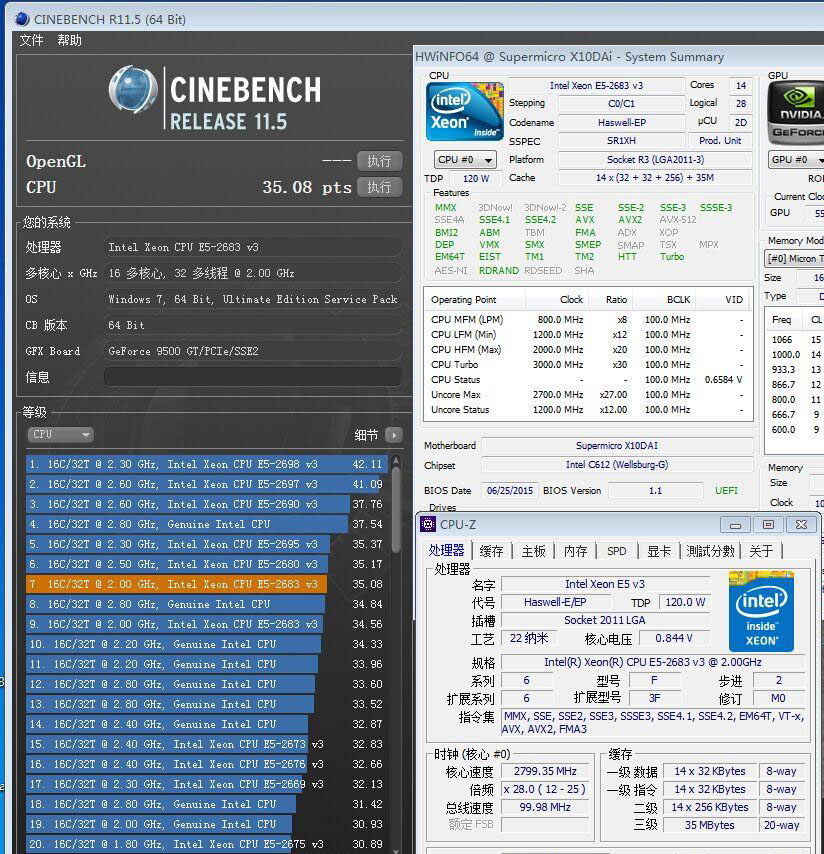Click the 核心速度 value 2799.35 MHz
Image resolution: width=824 pixels, height=854 pixels.
coord(545,771)
